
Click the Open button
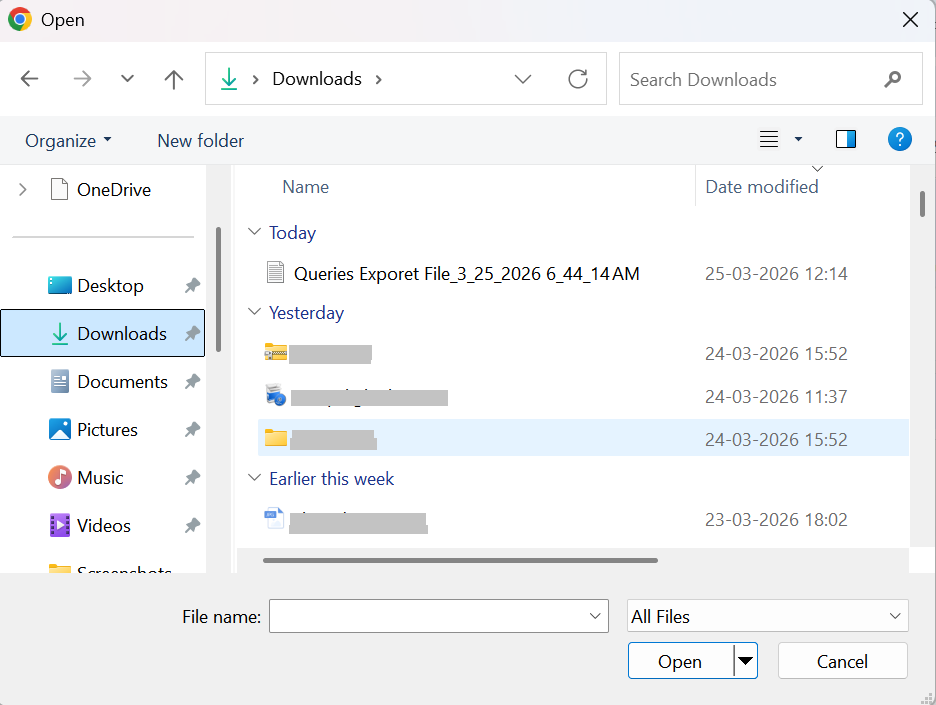[x=680, y=661]
